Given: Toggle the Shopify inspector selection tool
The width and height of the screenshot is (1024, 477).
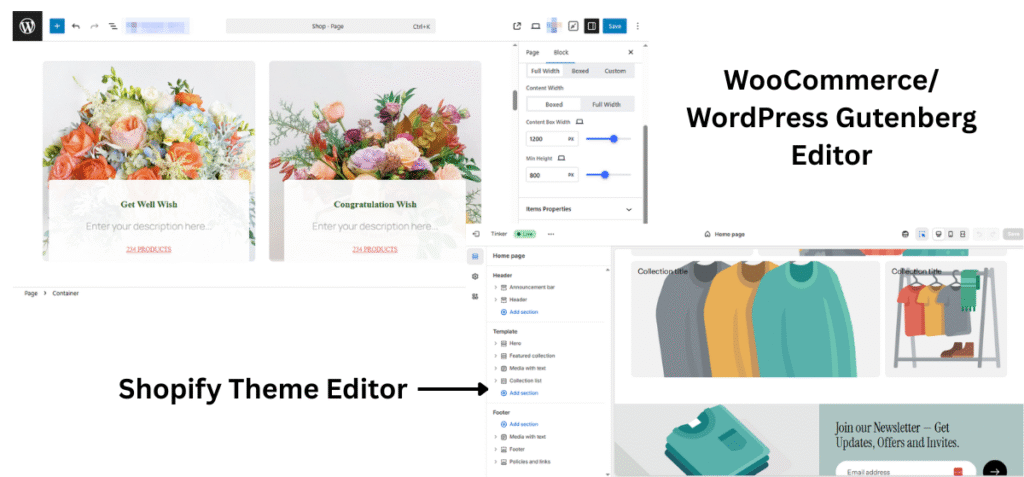Looking at the screenshot, I should pyautogui.click(x=921, y=234).
